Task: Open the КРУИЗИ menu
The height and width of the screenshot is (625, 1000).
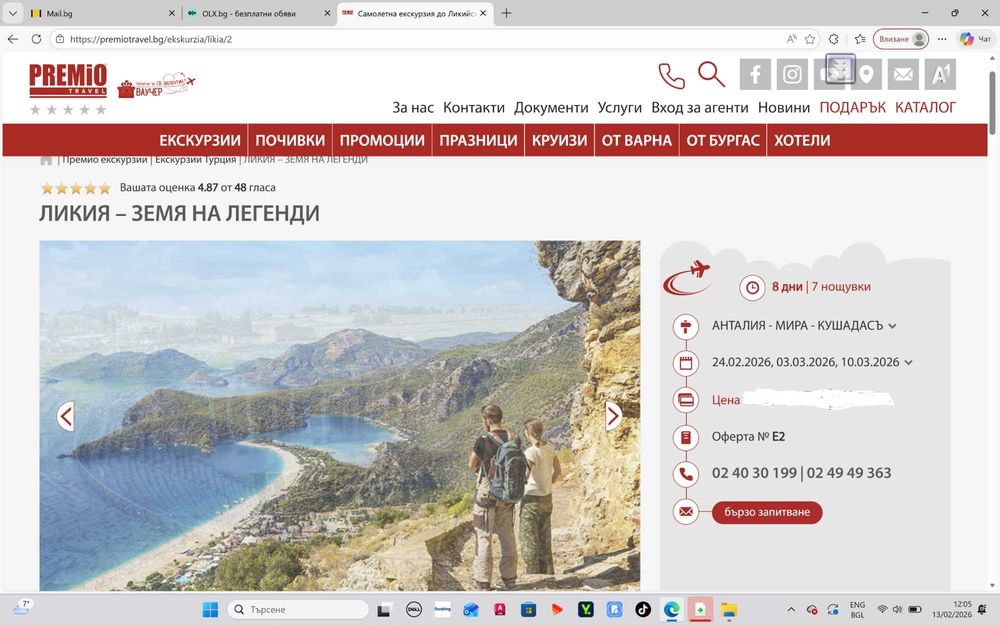Action: coord(559,140)
